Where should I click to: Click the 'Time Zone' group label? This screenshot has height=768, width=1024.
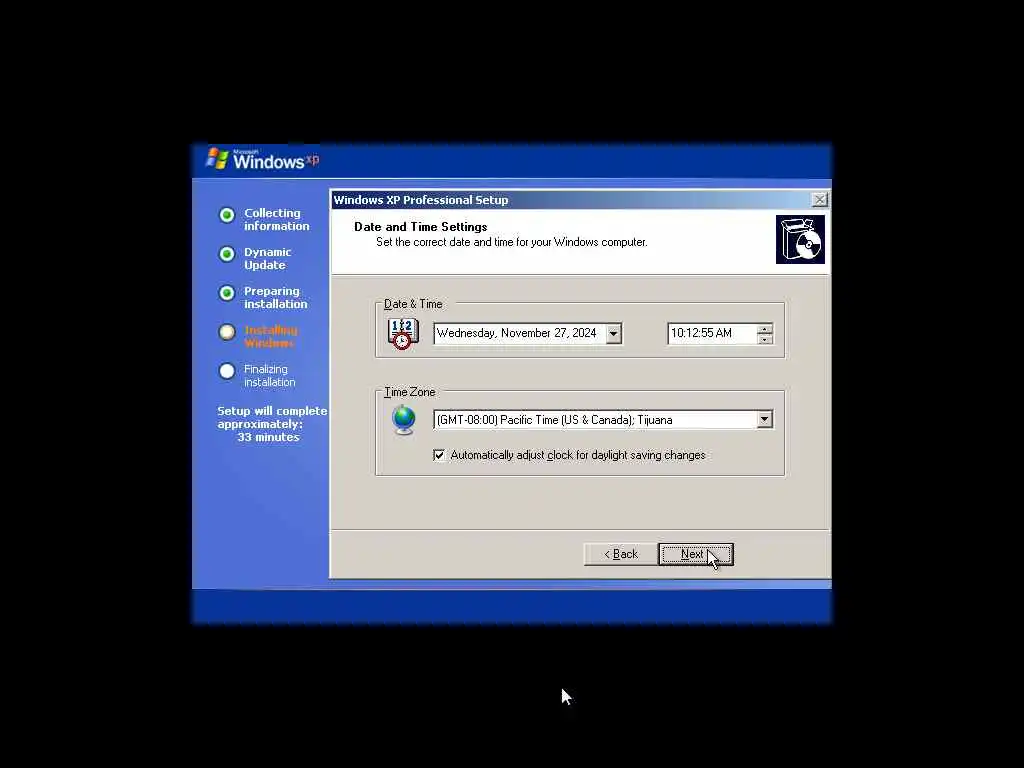pos(409,392)
